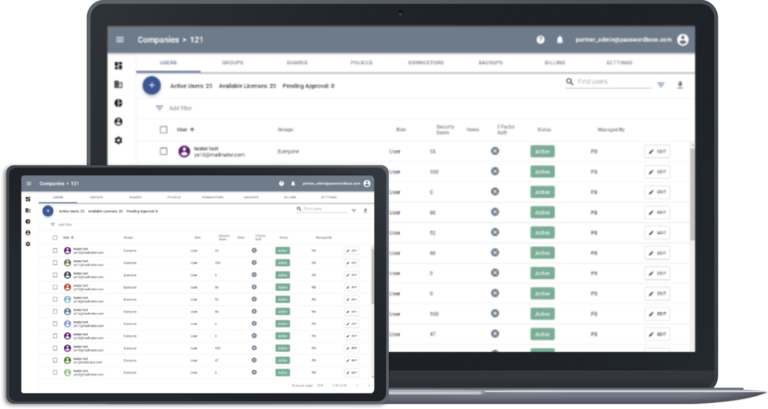Tick the first user row checkbox on tablet
Image resolution: width=768 pixels, height=409 pixels.
[55, 250]
